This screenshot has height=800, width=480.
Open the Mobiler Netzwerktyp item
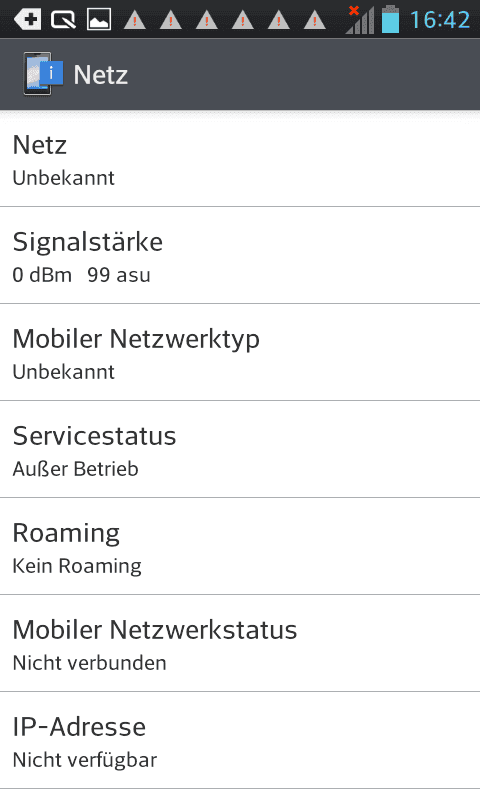click(x=240, y=353)
